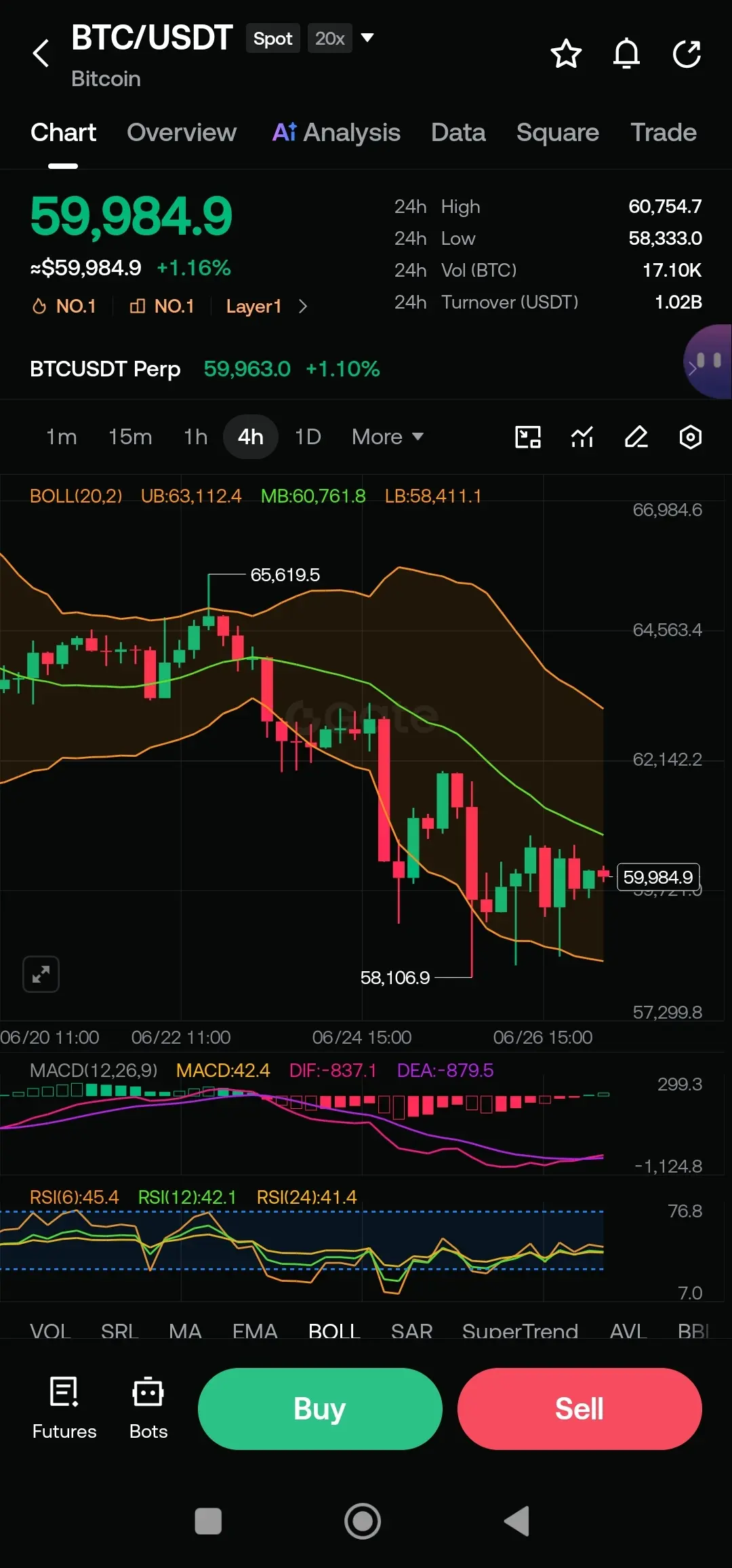
Task: Toggle the SRL indicator
Action: [x=120, y=1331]
